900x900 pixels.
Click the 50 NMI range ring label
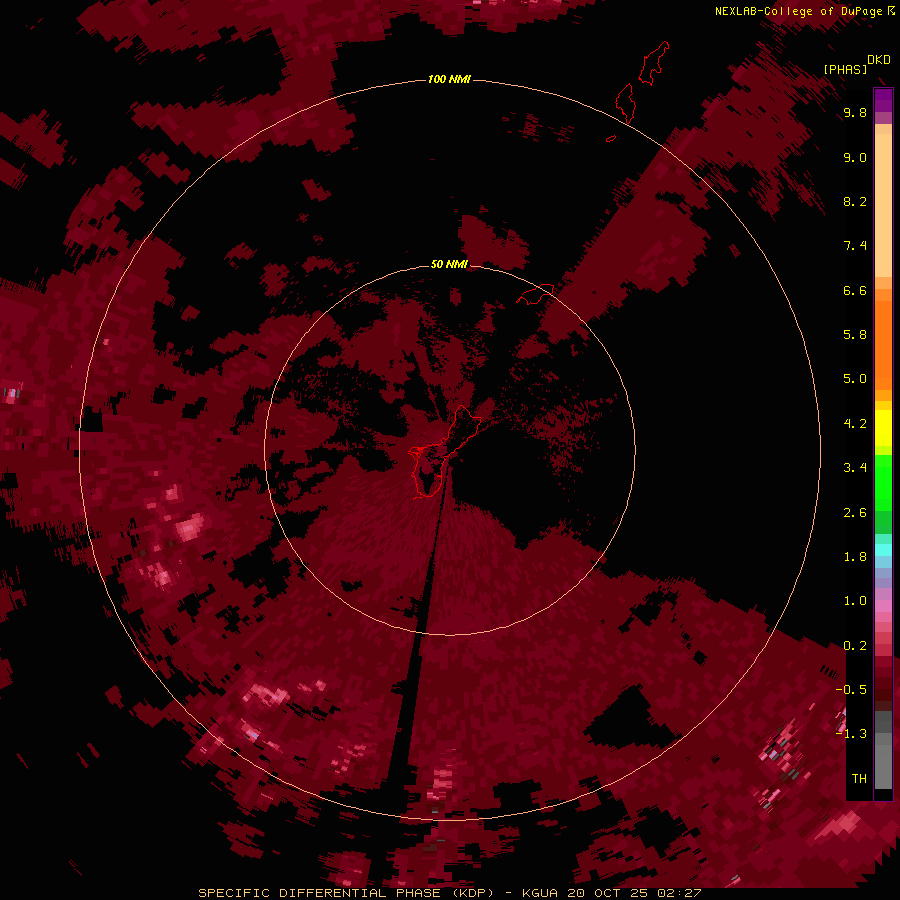click(449, 264)
